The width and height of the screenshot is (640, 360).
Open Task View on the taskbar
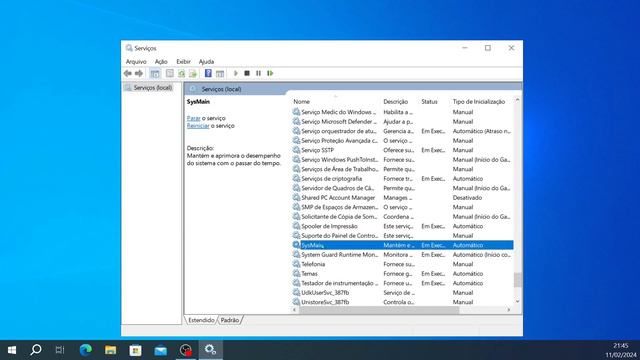60,350
